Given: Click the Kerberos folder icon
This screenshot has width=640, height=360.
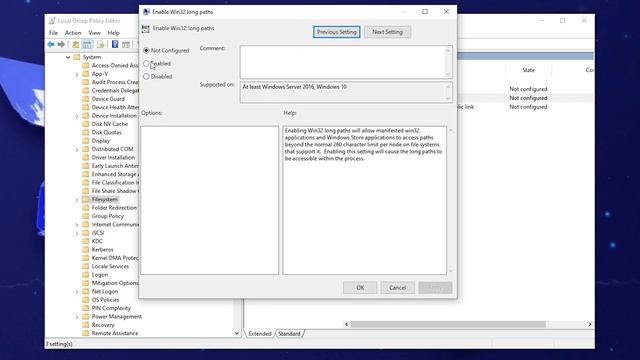Looking at the screenshot, I should [85, 249].
